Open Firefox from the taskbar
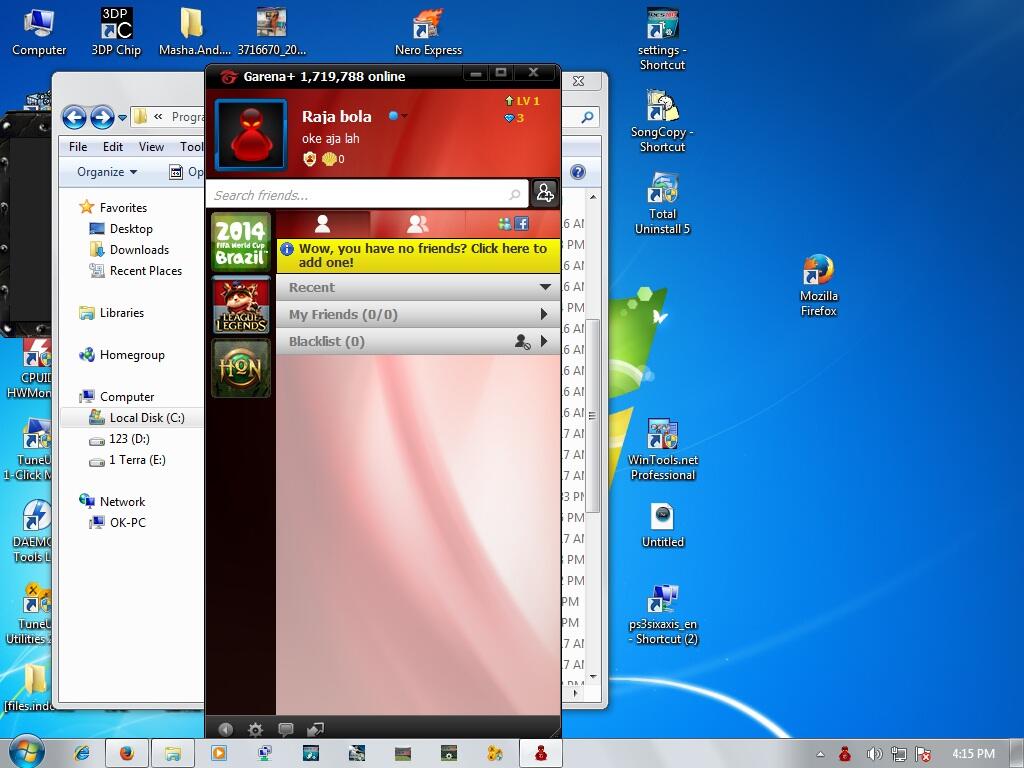This screenshot has width=1024, height=768. point(127,753)
